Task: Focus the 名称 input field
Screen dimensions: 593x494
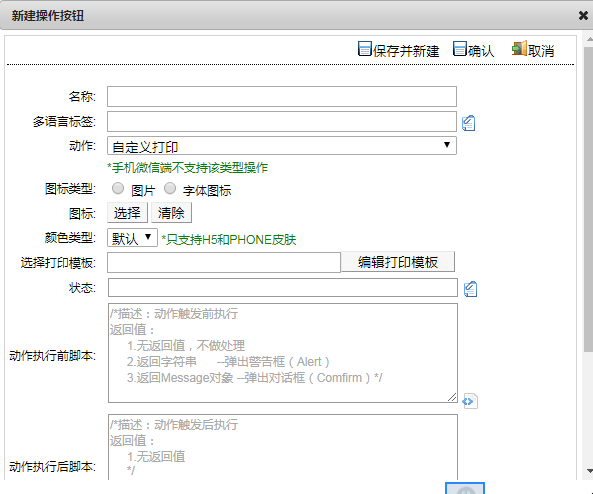Action: pos(282,96)
